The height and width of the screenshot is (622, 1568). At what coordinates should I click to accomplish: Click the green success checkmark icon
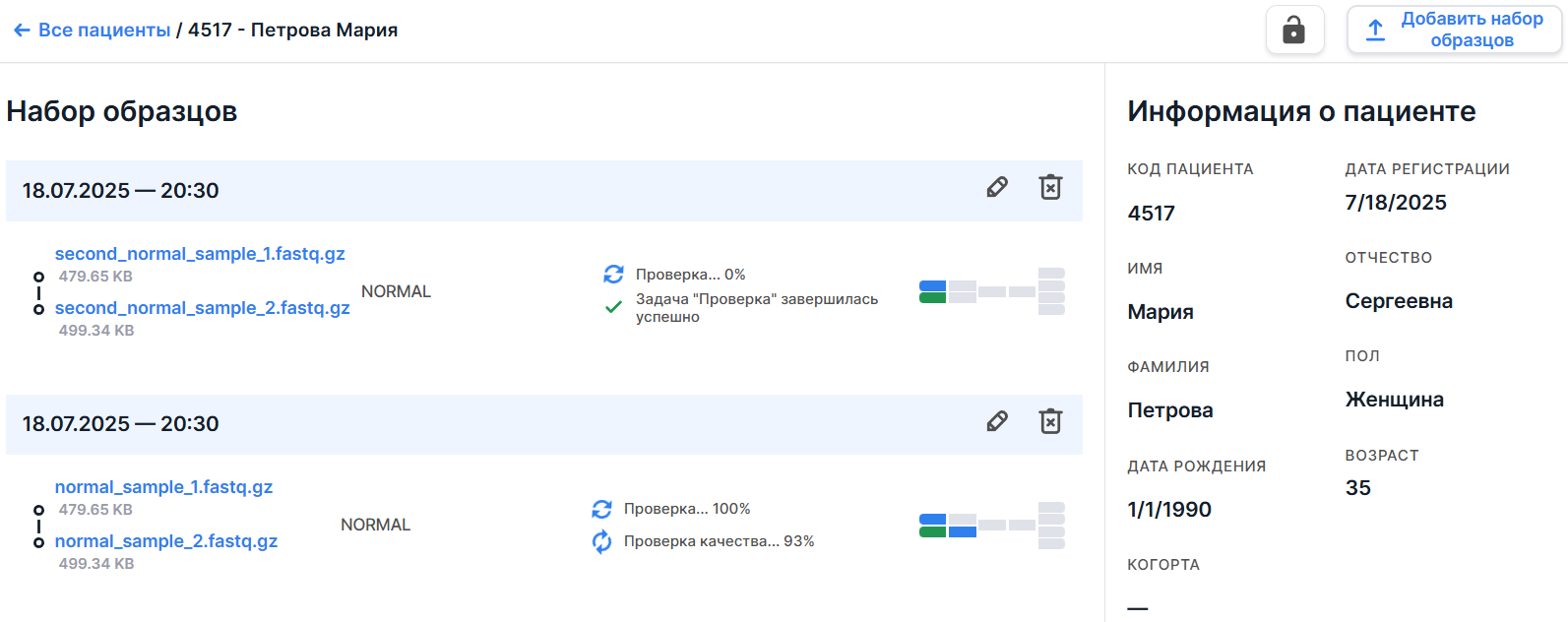pyautogui.click(x=613, y=307)
